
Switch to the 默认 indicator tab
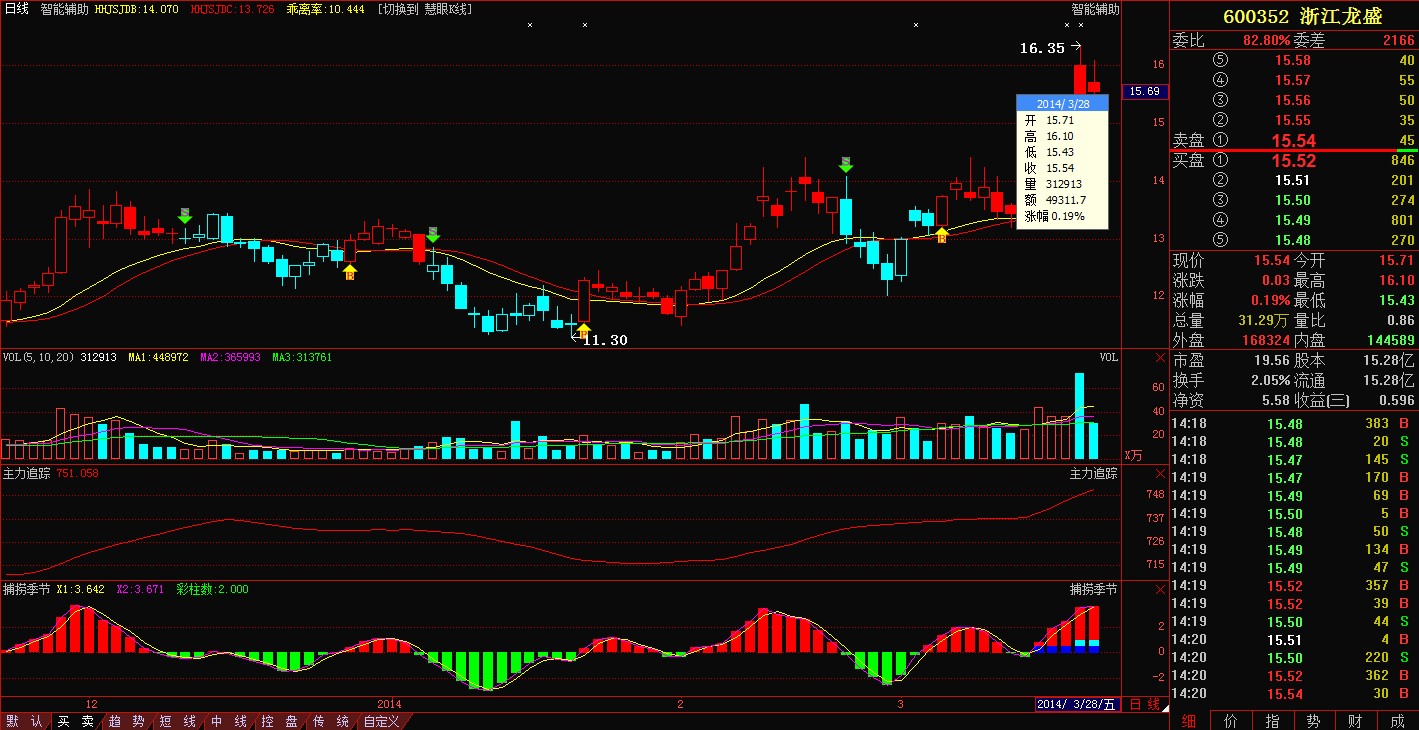(24, 721)
